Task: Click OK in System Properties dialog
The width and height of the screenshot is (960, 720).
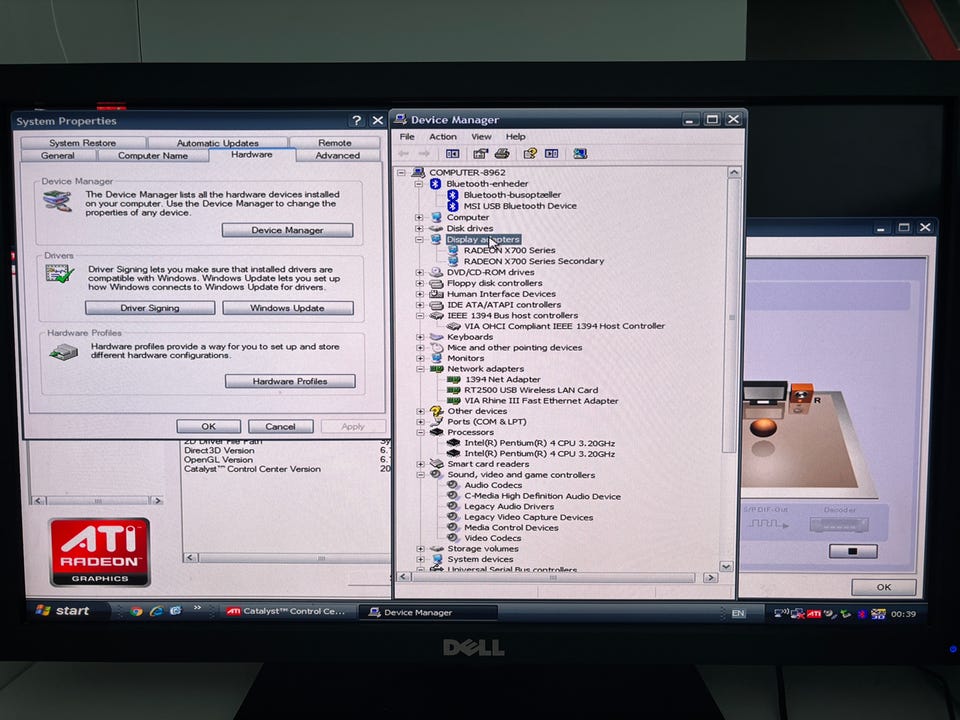Action: (x=208, y=426)
